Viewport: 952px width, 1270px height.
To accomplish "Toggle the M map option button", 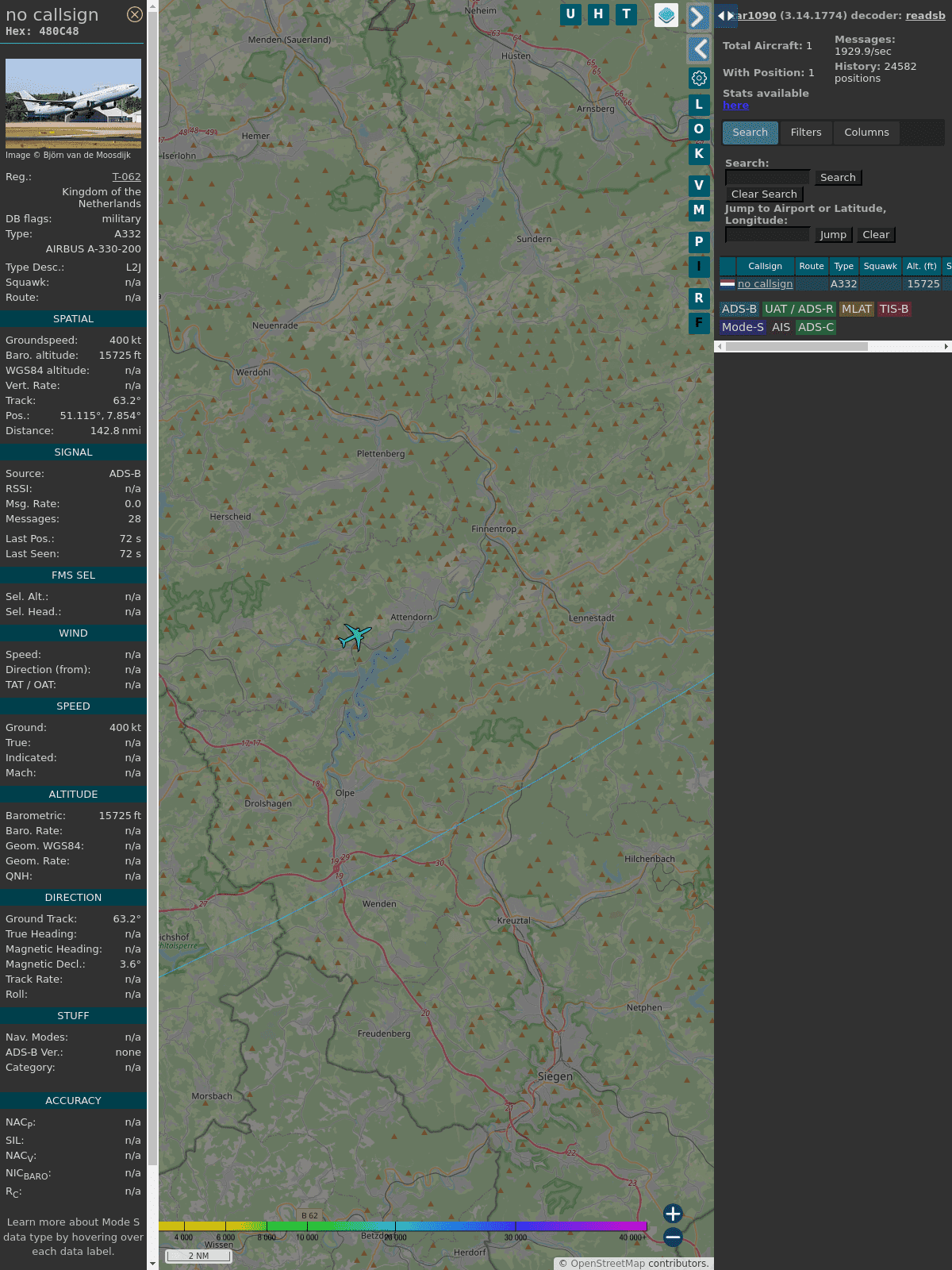I will click(x=699, y=210).
